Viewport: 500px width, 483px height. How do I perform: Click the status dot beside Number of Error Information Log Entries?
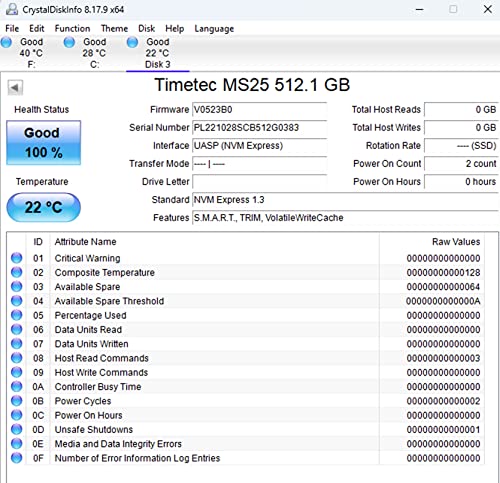click(x=16, y=458)
